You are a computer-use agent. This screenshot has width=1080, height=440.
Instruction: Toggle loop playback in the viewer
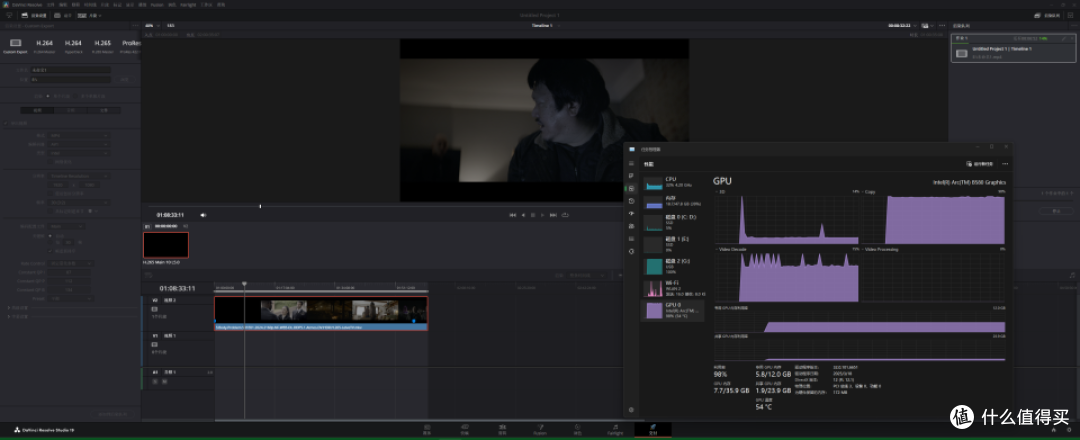(x=565, y=215)
